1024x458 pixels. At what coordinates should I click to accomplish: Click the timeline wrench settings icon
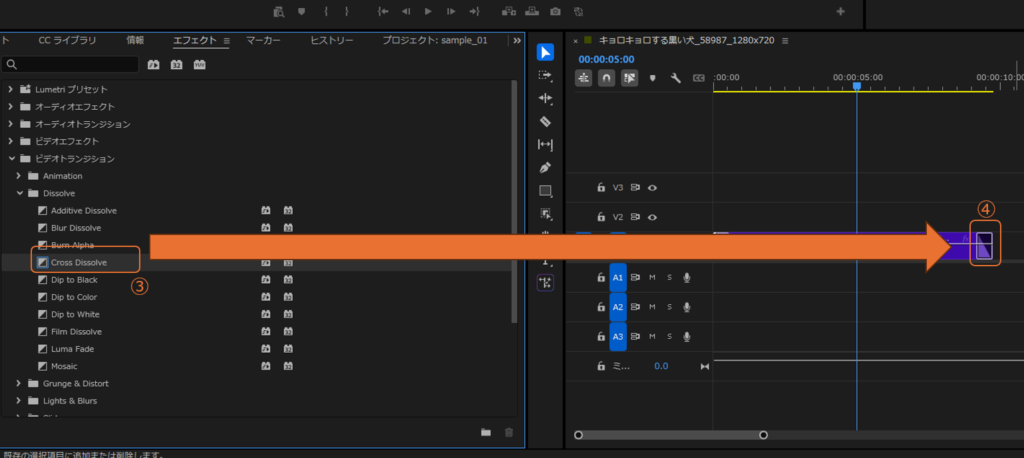(x=676, y=78)
